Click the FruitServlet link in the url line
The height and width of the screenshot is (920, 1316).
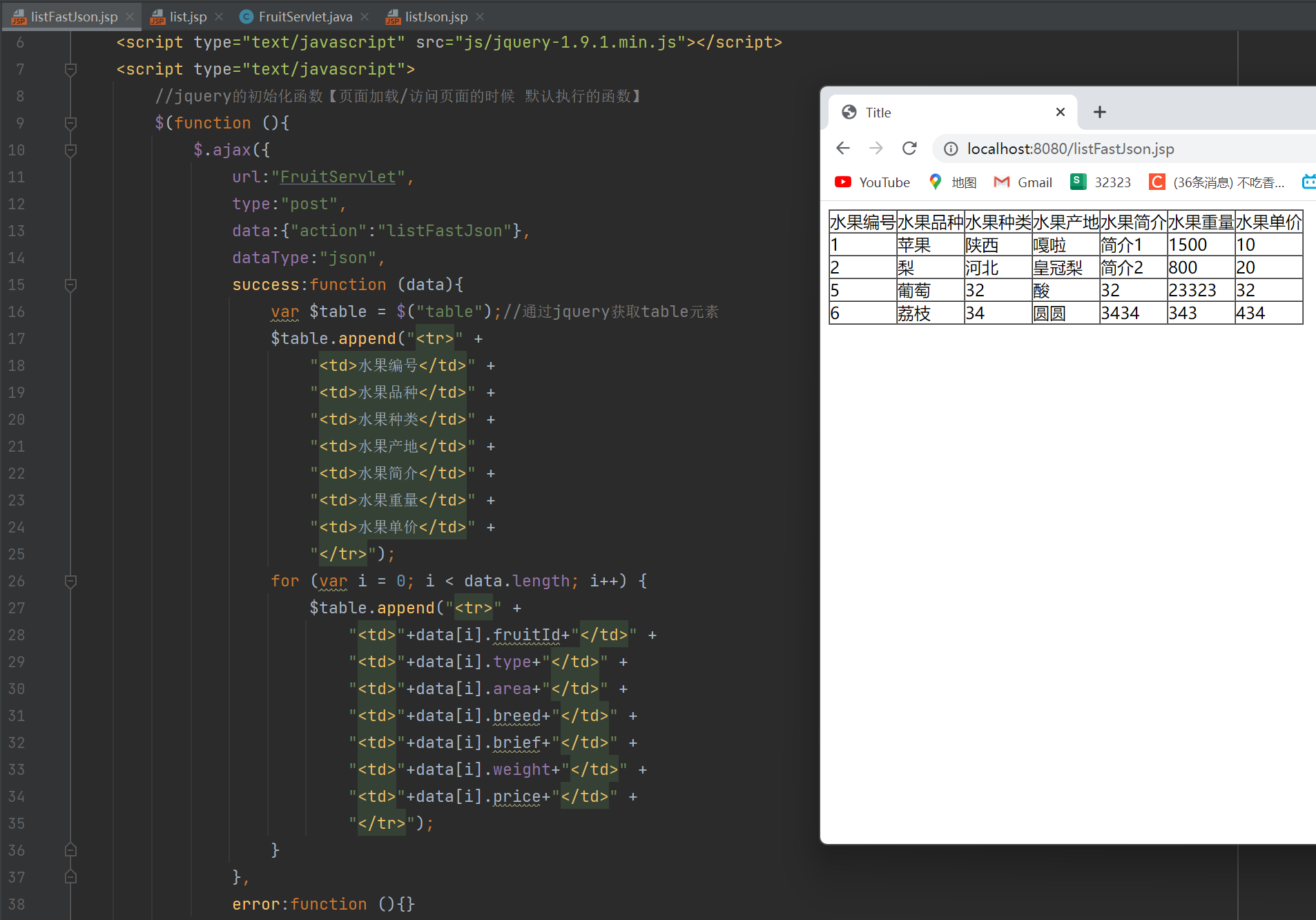click(337, 177)
